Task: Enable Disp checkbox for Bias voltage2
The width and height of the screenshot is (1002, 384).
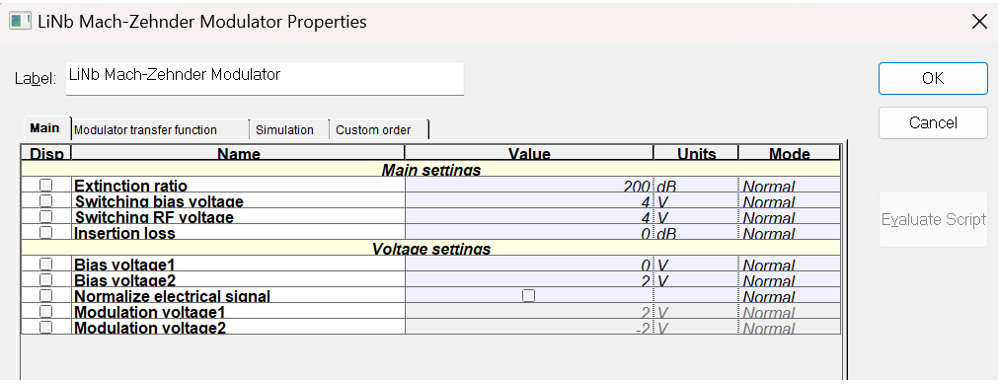Action: tap(46, 280)
